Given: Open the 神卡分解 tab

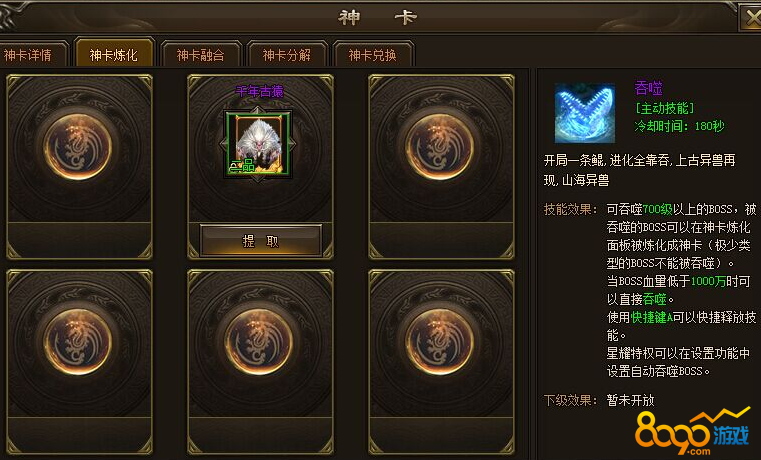Looking at the screenshot, I should click(x=287, y=54).
